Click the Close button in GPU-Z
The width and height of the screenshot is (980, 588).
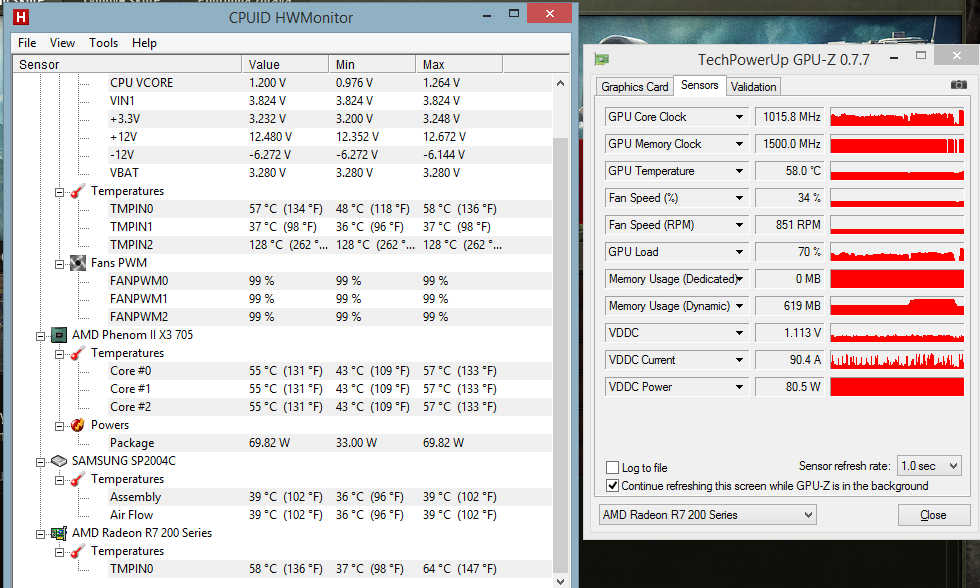[933, 515]
